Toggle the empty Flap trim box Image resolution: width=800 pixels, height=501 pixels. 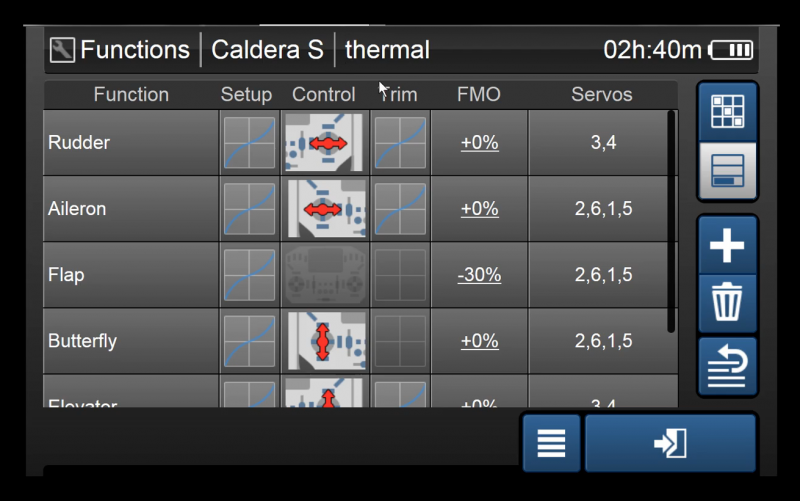pyautogui.click(x=400, y=275)
